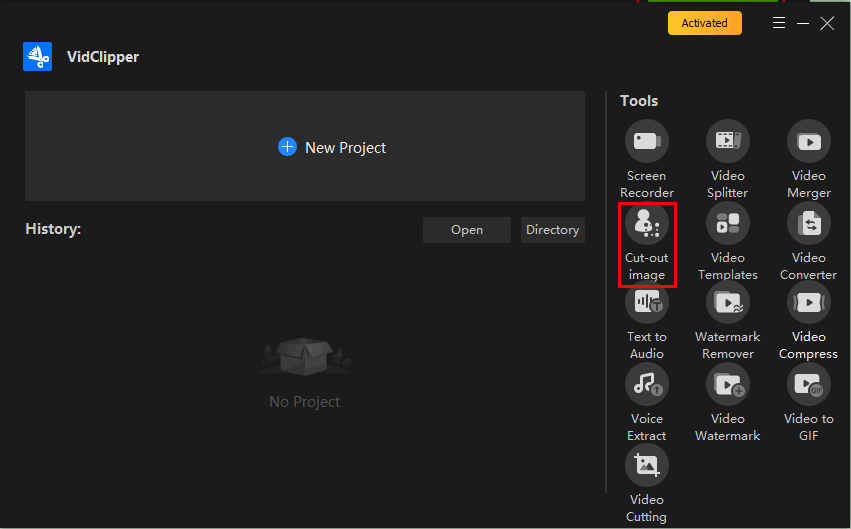Launch the Video to GIF tool
This screenshot has height=529, width=851.
coord(808,385)
